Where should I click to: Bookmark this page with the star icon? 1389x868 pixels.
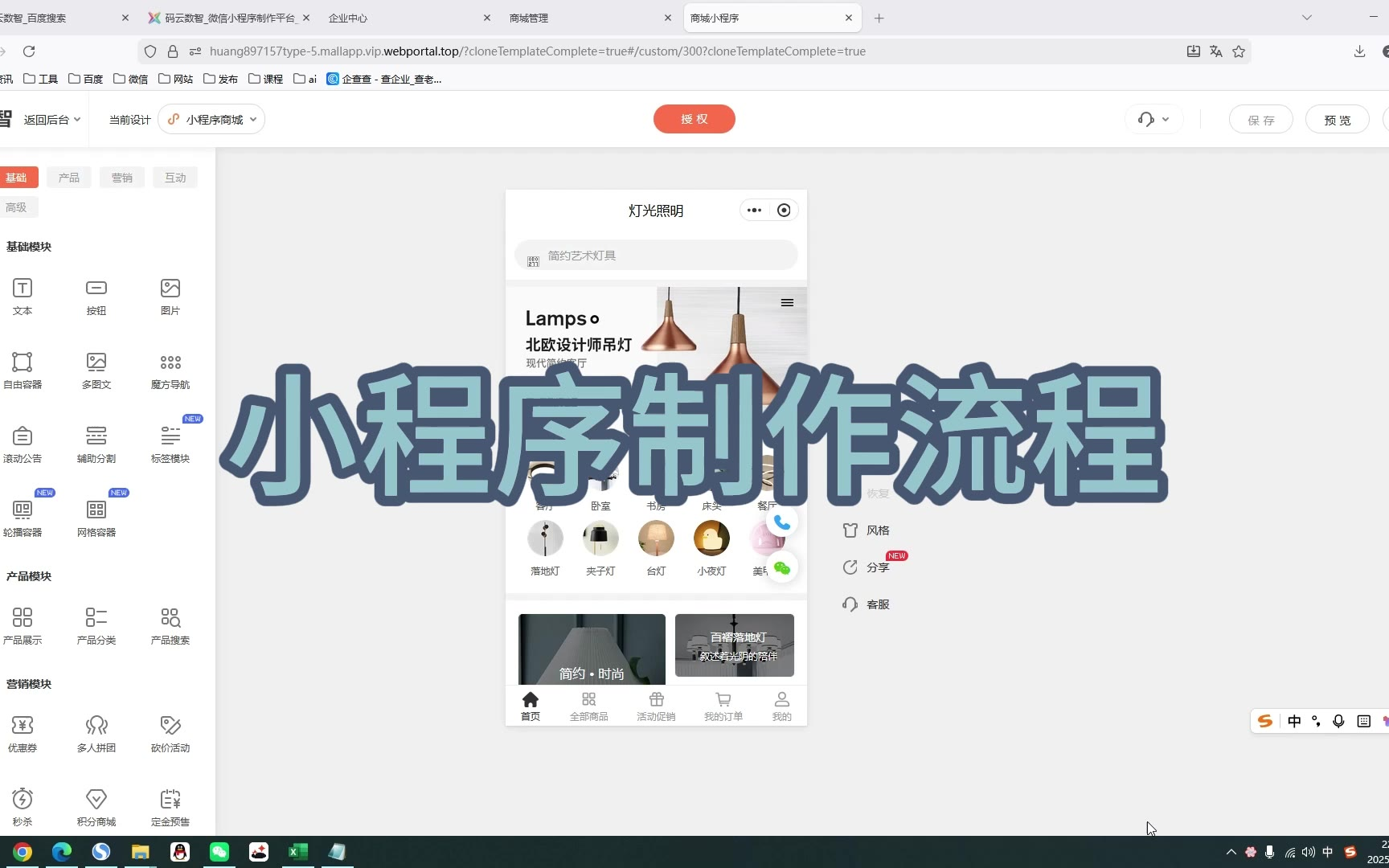tap(1239, 51)
